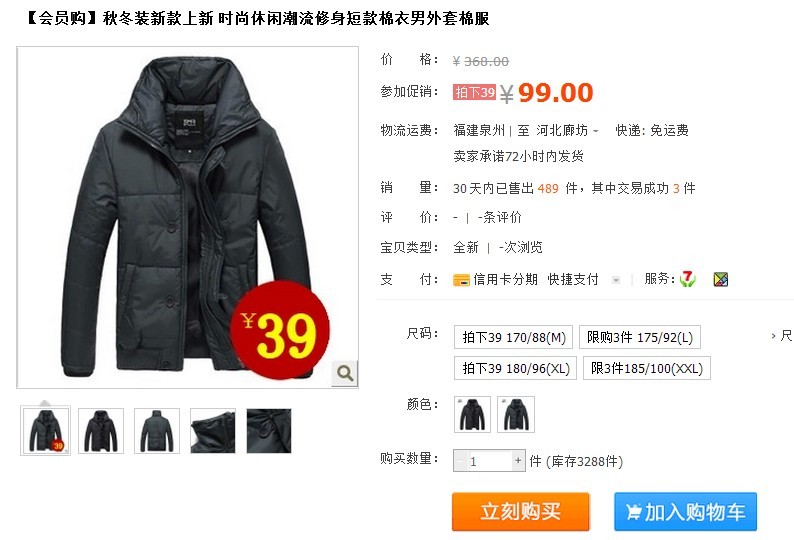Choose the first jacket color swatch

coord(472,414)
